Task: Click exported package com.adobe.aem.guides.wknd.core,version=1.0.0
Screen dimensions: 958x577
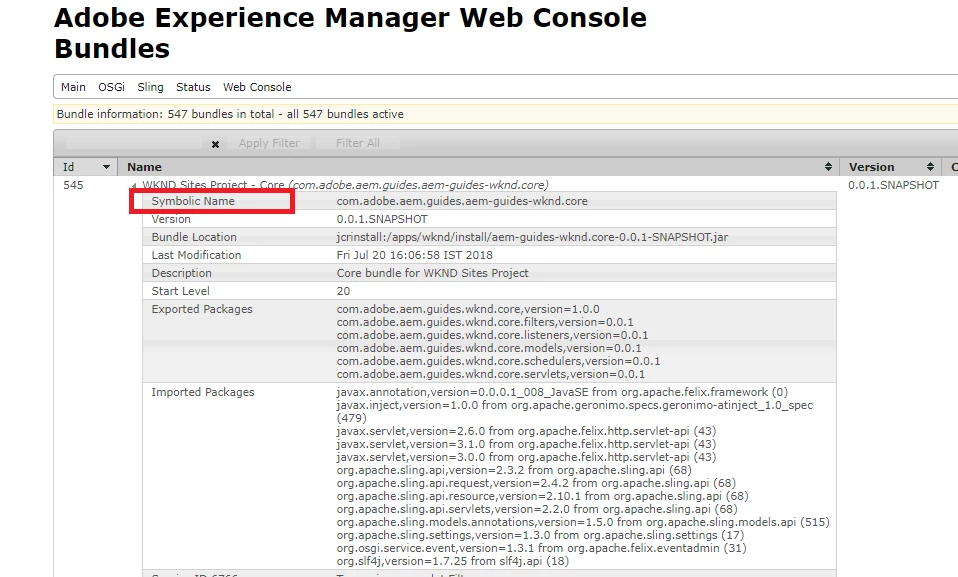Action: pos(468,309)
